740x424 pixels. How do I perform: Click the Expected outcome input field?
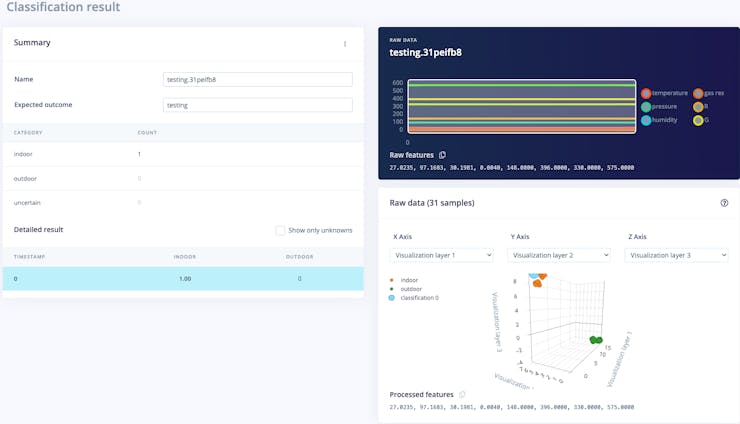(257, 105)
